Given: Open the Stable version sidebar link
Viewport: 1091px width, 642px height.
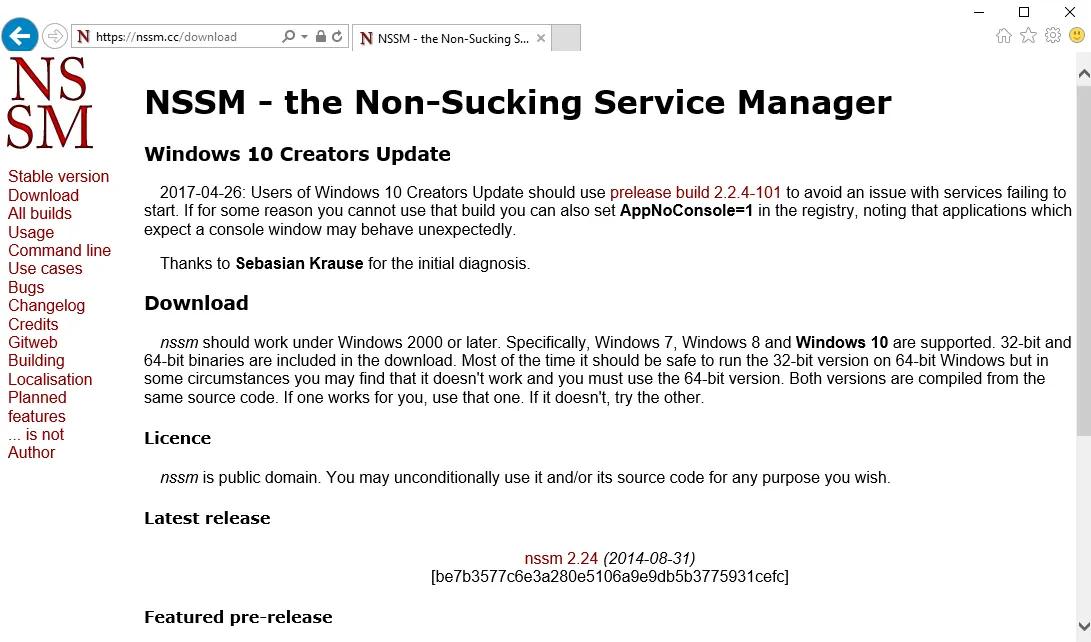Looking at the screenshot, I should click(x=58, y=177).
